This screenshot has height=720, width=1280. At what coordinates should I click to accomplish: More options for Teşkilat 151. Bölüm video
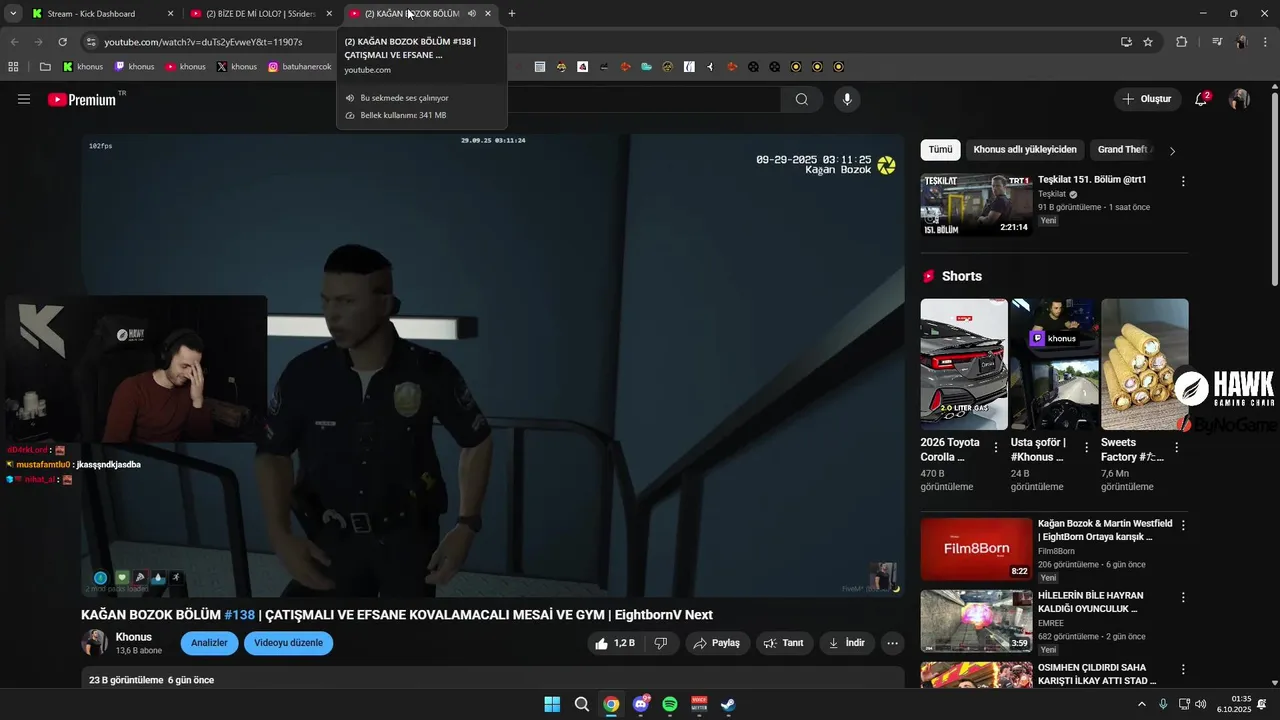1183,182
